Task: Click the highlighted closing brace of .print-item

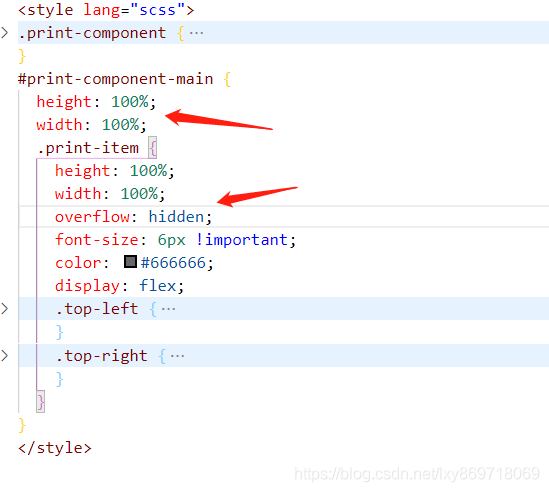Action: click(41, 401)
